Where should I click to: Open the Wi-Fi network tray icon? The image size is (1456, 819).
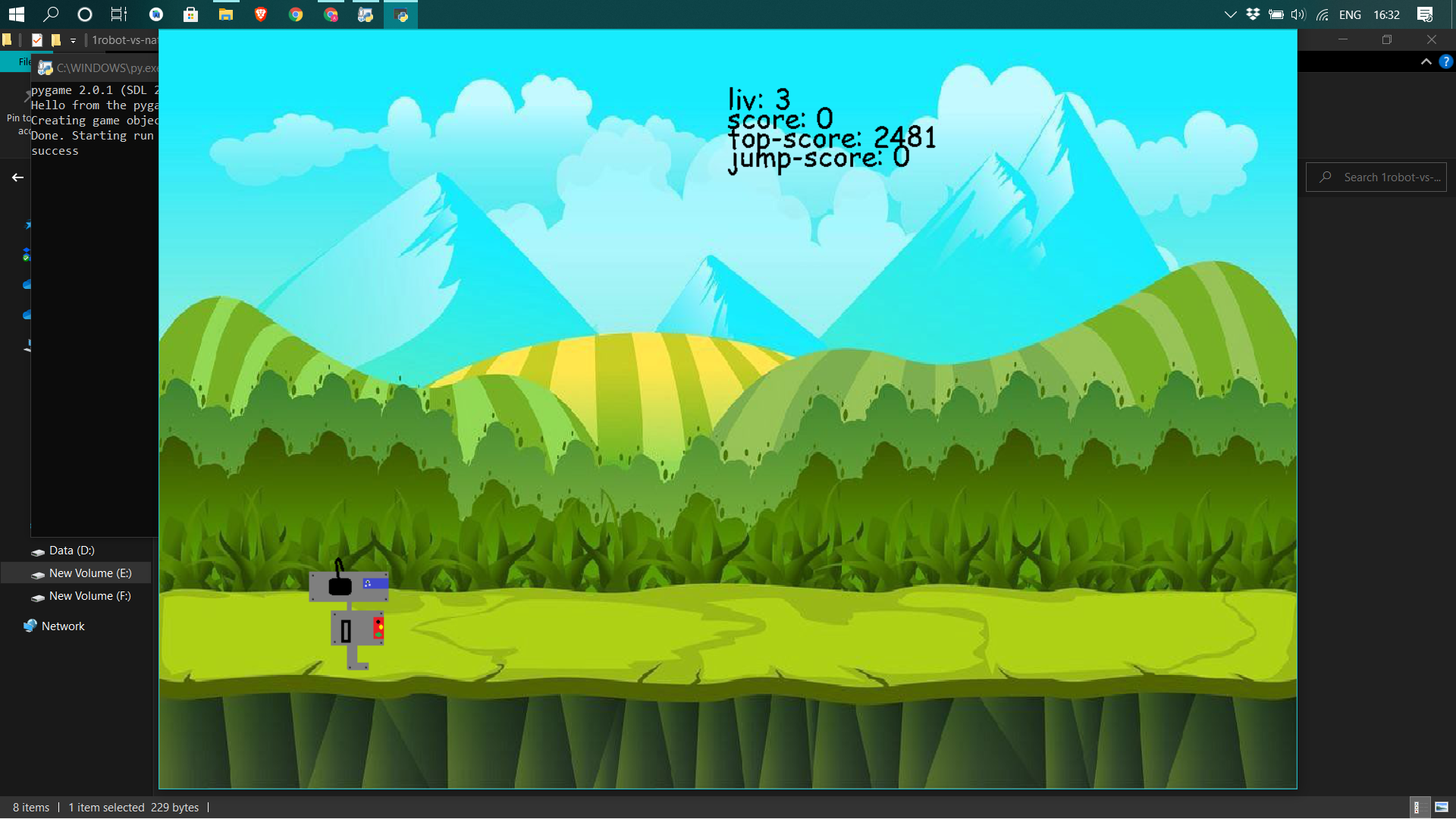(1323, 14)
